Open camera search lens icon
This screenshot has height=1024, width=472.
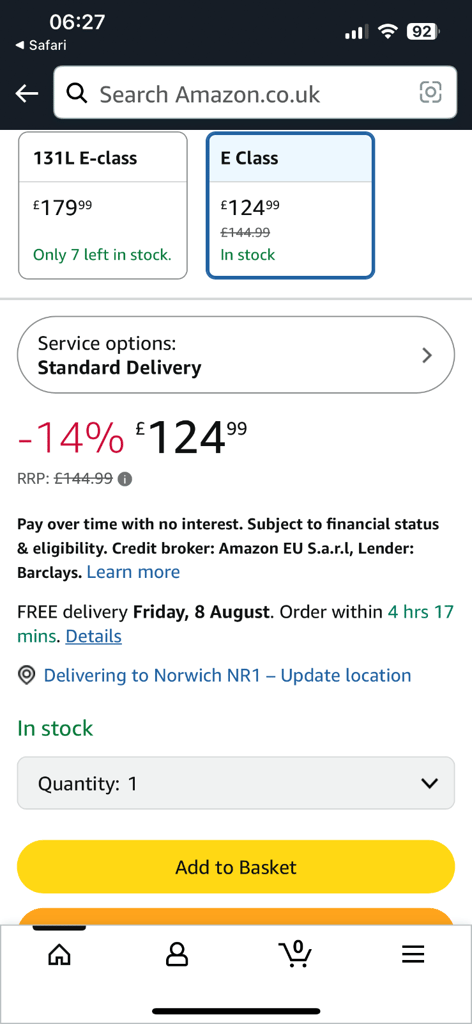tap(430, 92)
